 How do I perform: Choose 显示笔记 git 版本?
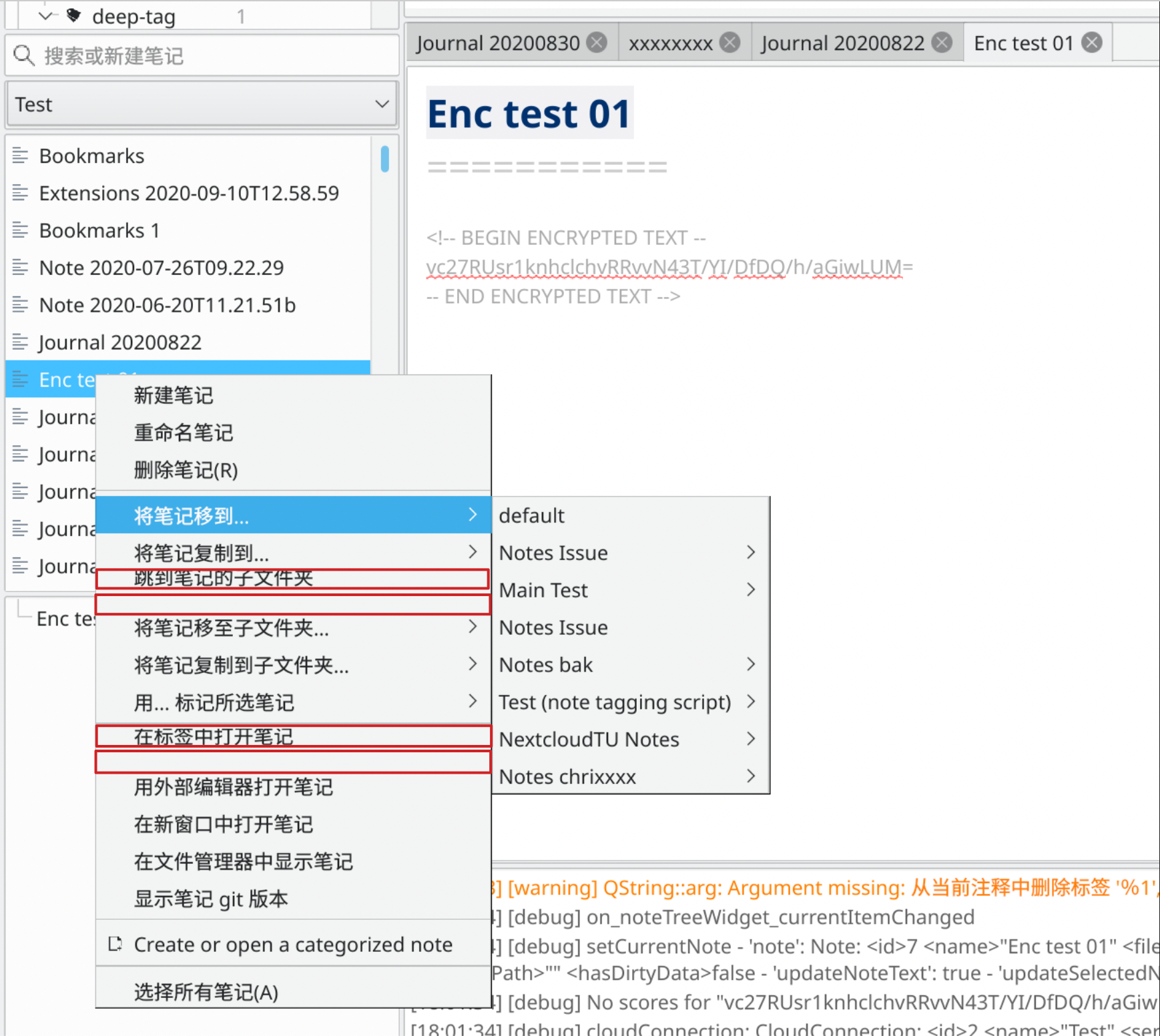click(294, 899)
